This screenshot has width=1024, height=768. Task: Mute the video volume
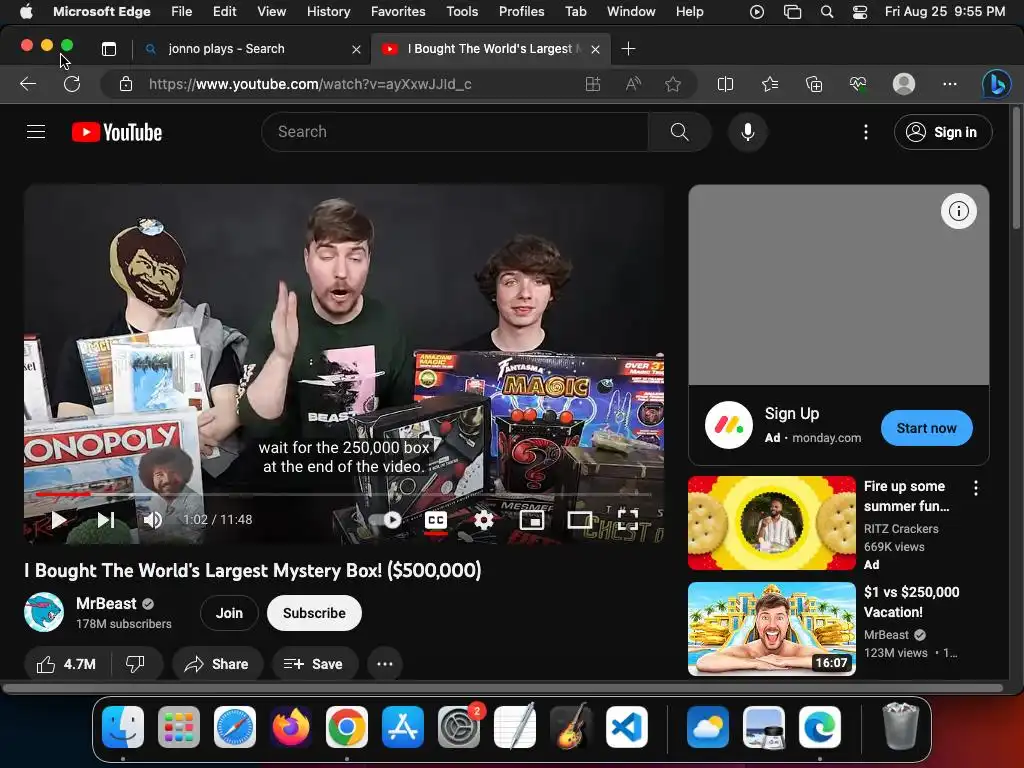point(153,520)
